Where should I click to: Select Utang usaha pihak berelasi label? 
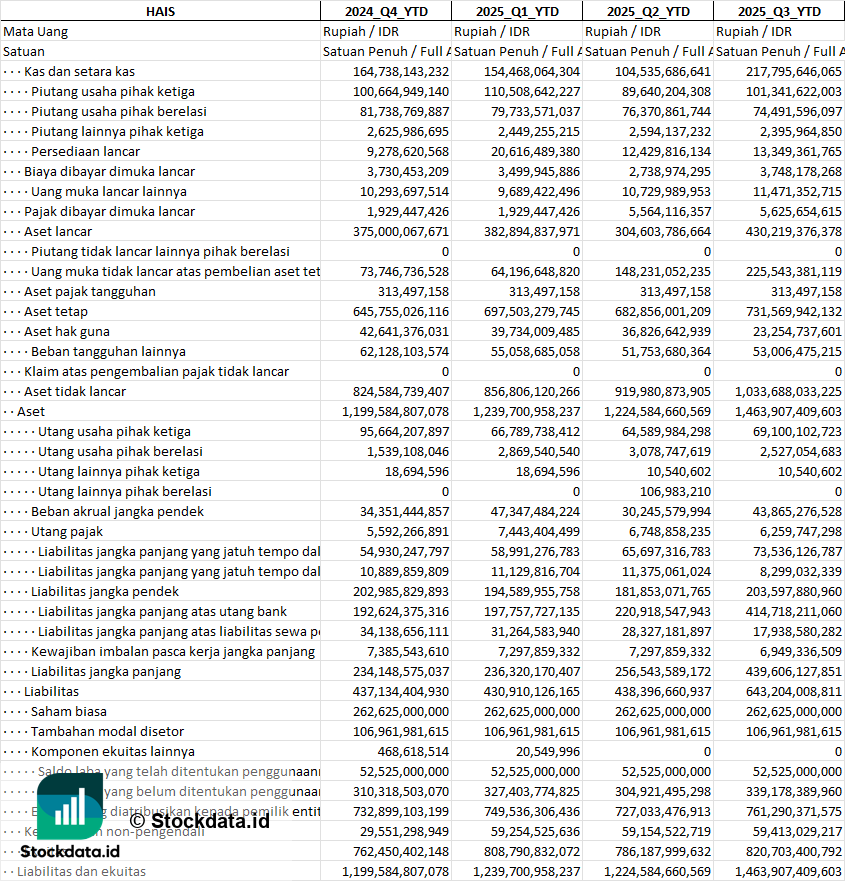(x=120, y=452)
